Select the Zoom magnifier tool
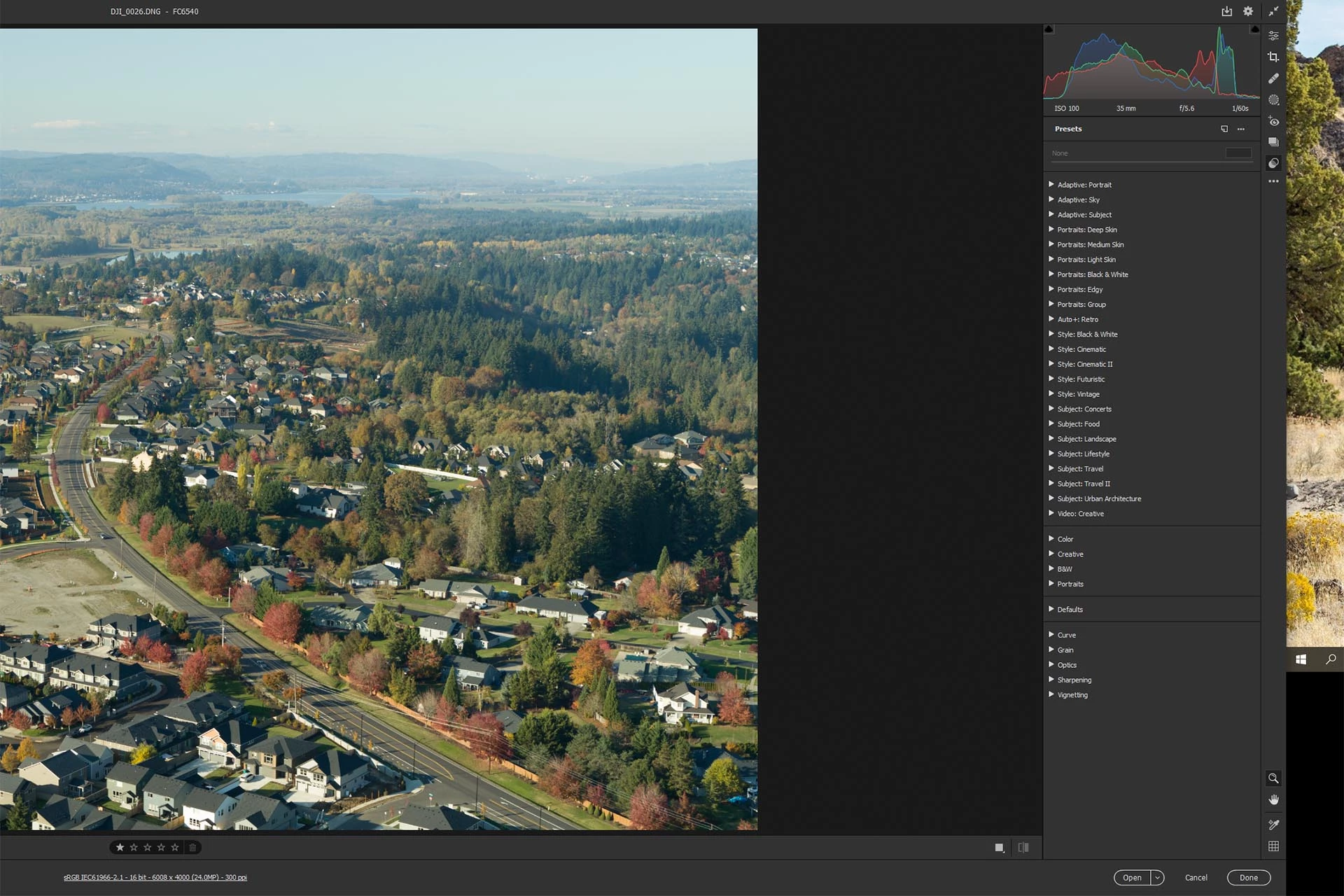Image resolution: width=1344 pixels, height=896 pixels. click(x=1273, y=778)
